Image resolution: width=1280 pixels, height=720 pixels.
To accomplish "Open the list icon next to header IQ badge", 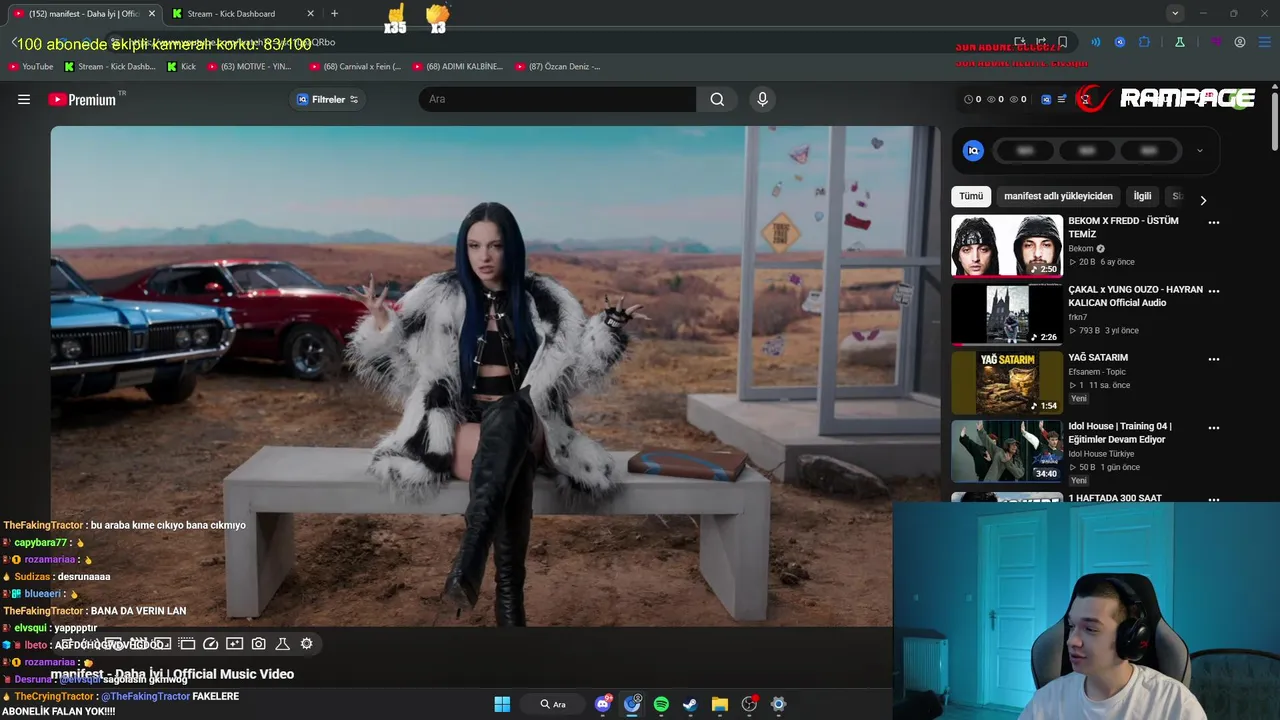I will pos(1062,99).
